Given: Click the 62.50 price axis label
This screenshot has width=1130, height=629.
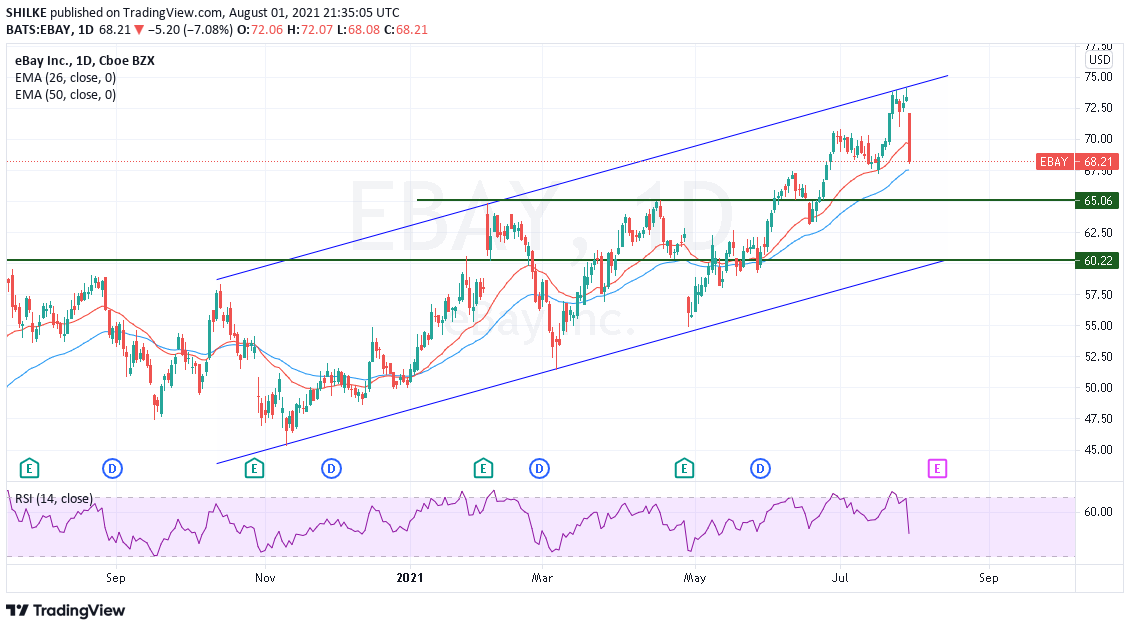Looking at the screenshot, I should (1098, 232).
